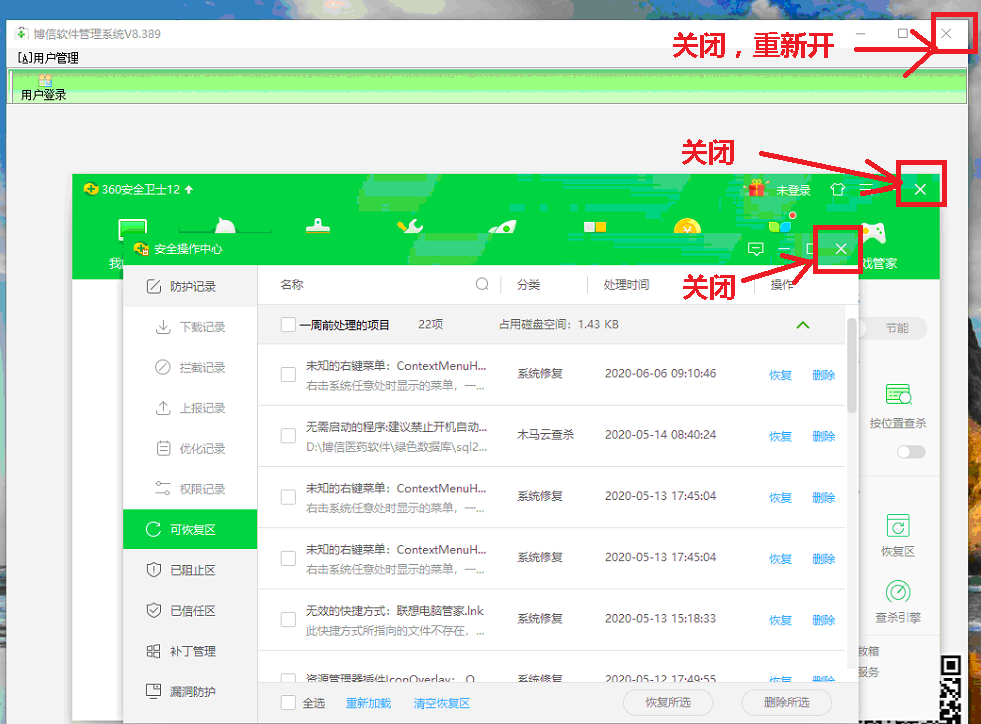Click the 节能 button in 360安全卫士
Viewport: 981px width, 724px height.
click(x=896, y=328)
